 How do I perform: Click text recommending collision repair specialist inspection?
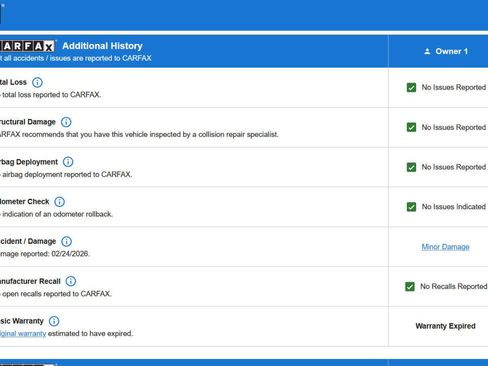[x=139, y=135]
